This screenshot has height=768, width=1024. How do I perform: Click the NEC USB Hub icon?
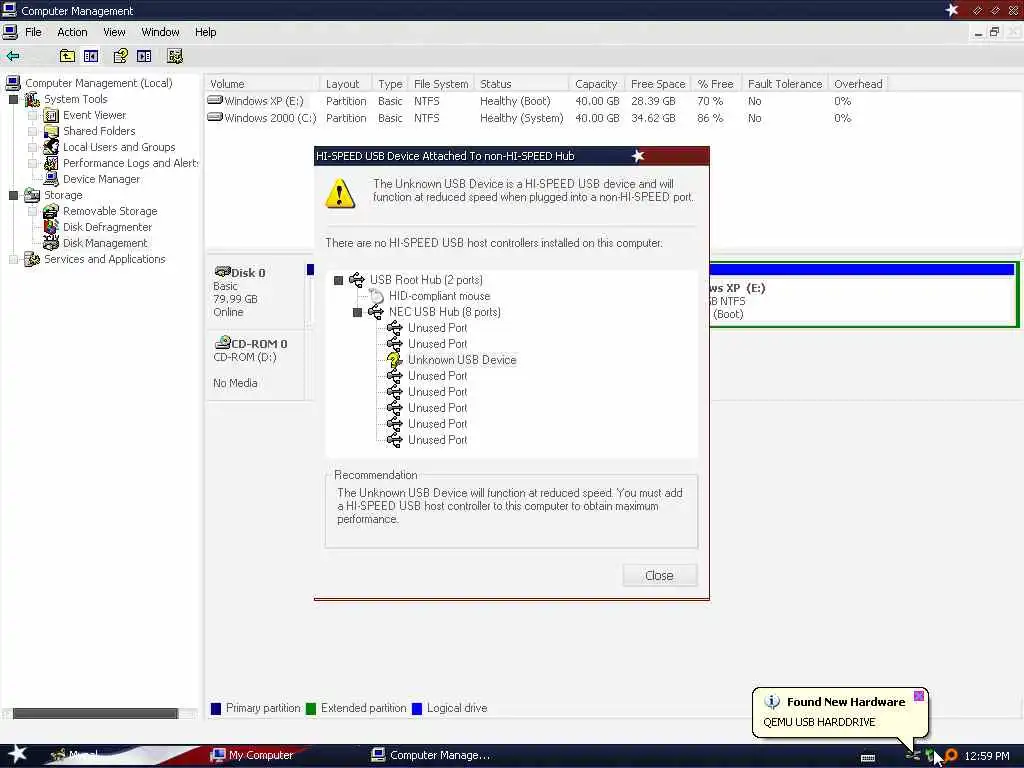pos(376,312)
